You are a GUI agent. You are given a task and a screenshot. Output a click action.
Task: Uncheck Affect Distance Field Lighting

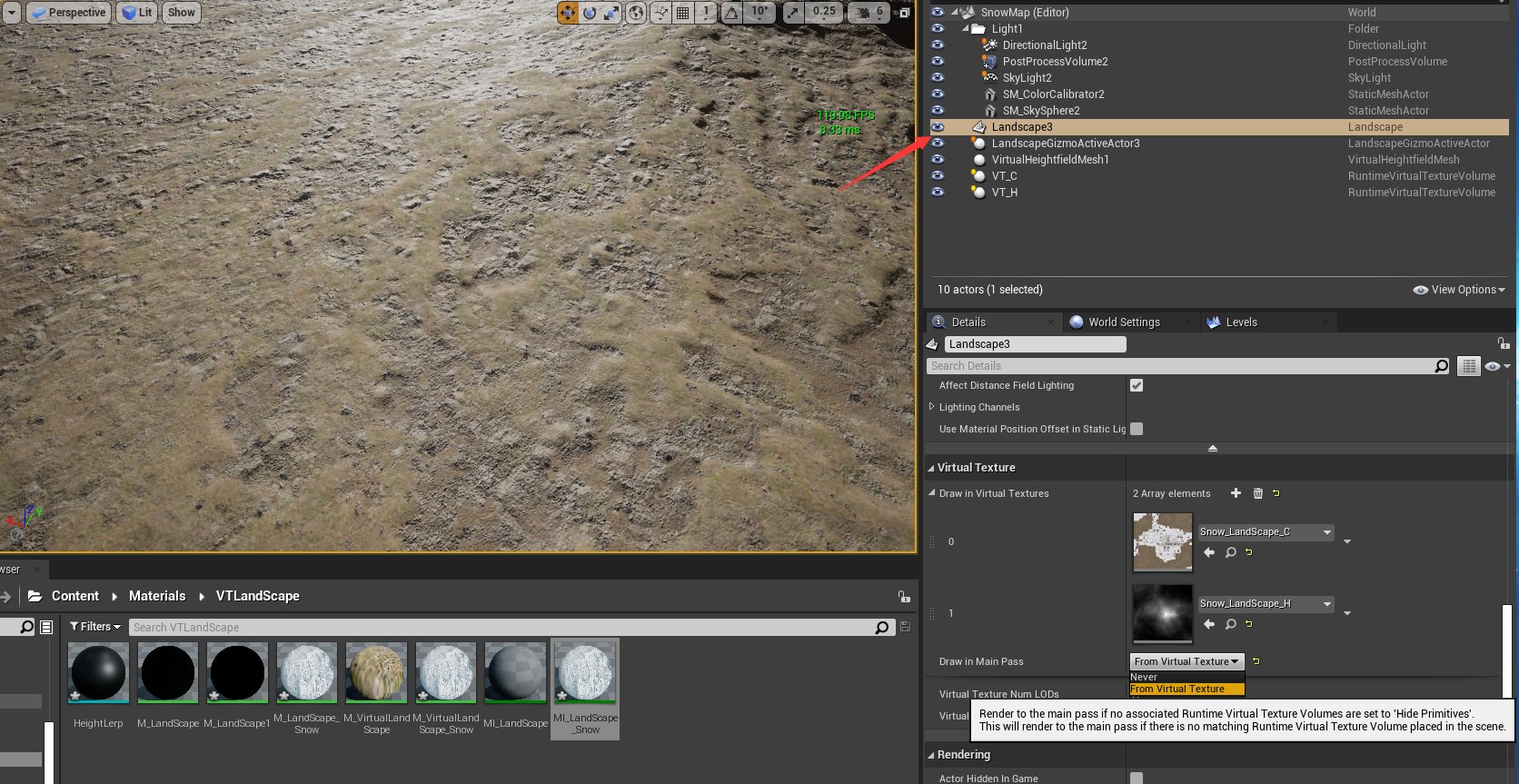click(1137, 385)
